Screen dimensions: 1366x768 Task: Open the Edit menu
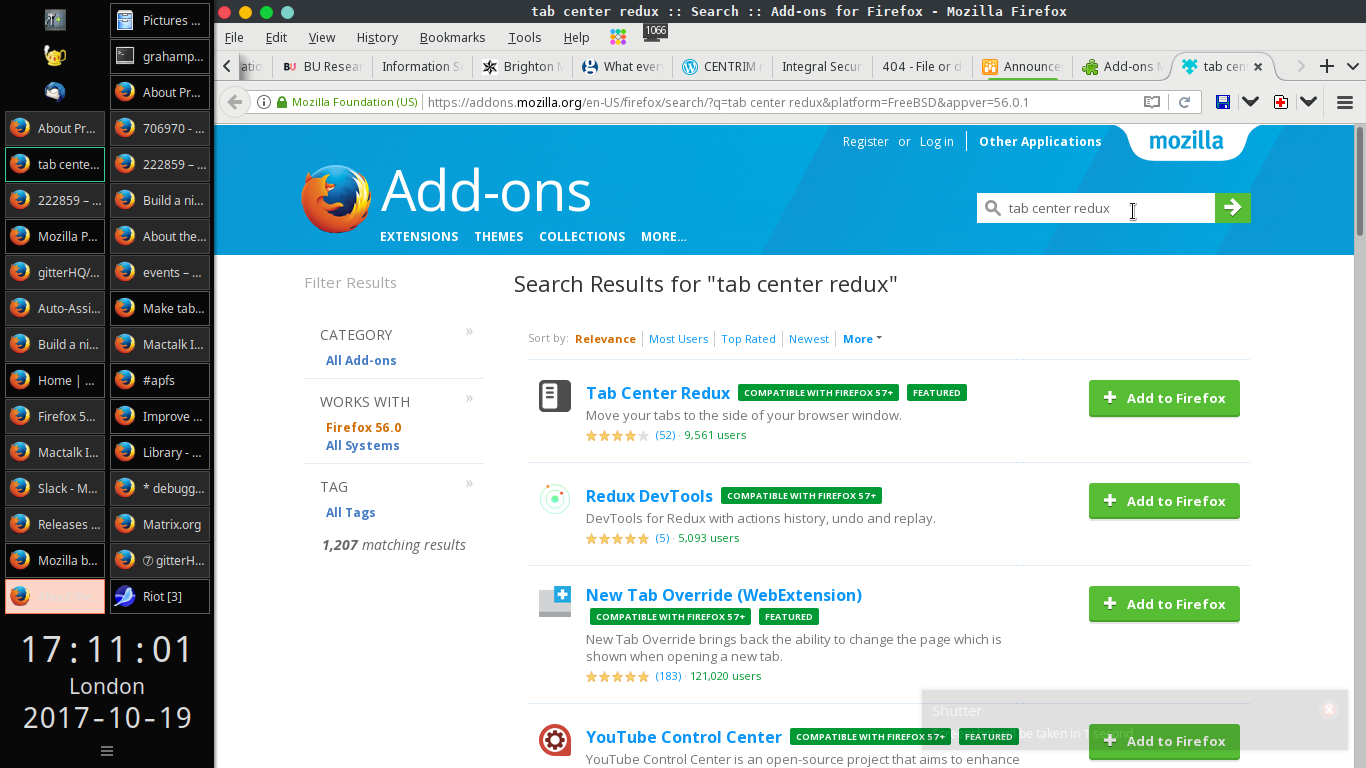pos(276,37)
